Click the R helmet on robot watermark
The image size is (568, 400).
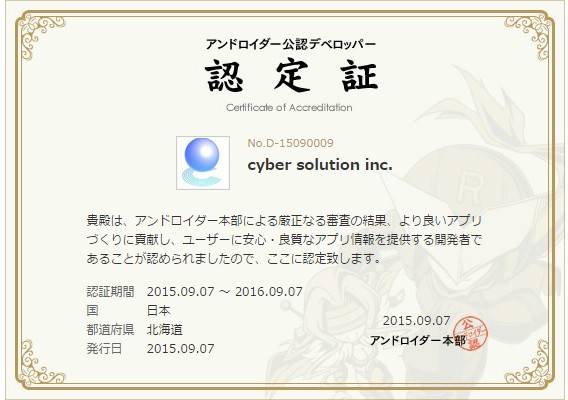[x=471, y=181]
